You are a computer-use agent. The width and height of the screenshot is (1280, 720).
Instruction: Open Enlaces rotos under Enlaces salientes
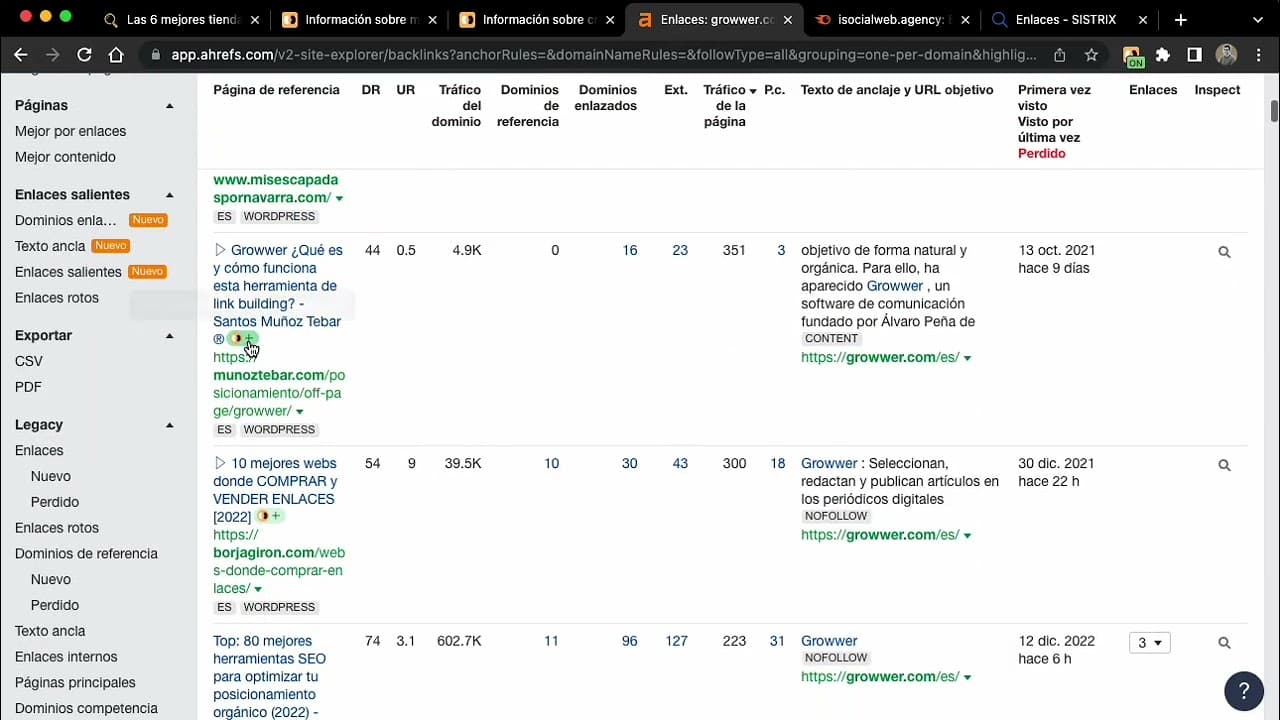click(x=57, y=298)
